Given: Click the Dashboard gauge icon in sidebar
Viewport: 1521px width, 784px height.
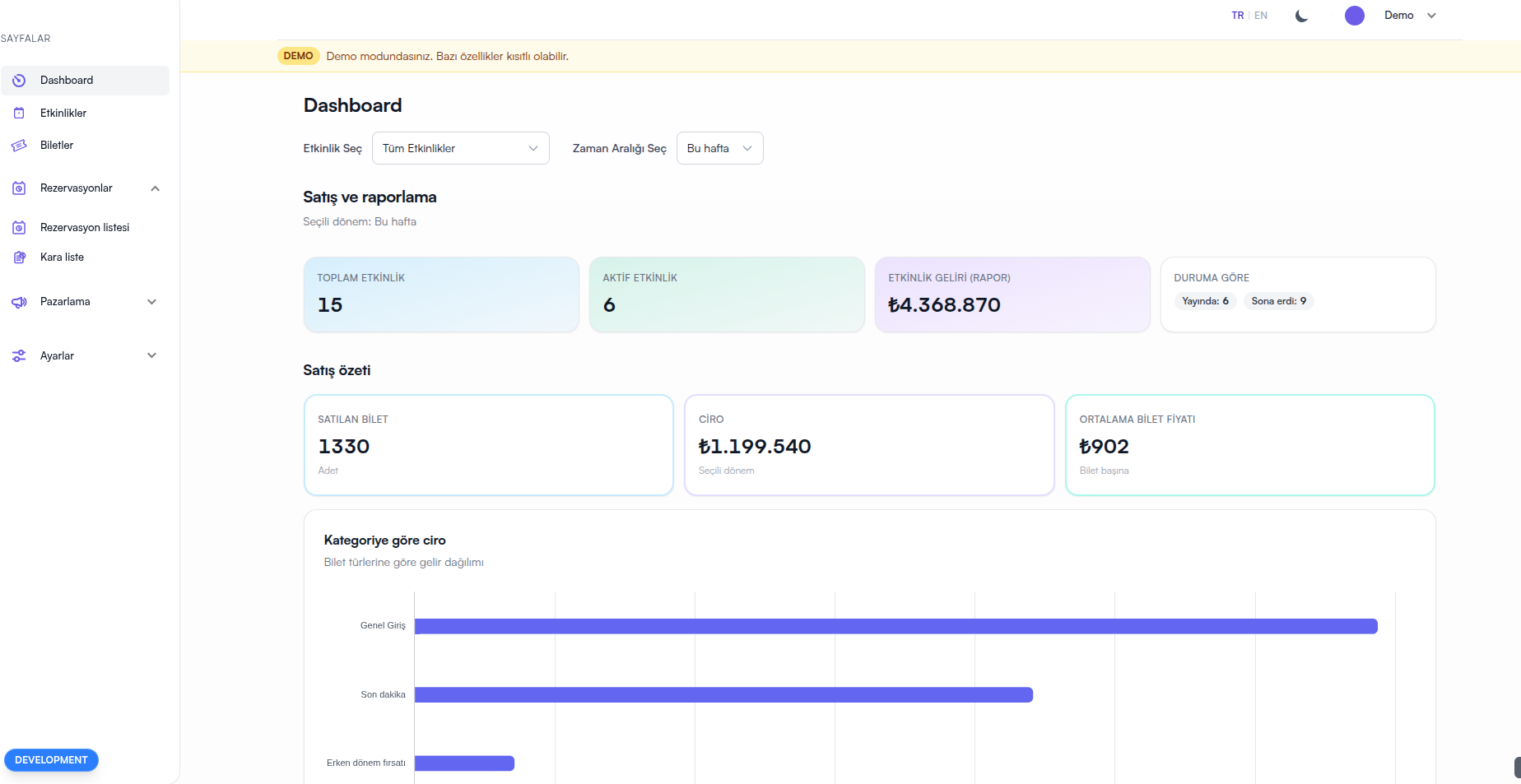Looking at the screenshot, I should point(19,81).
